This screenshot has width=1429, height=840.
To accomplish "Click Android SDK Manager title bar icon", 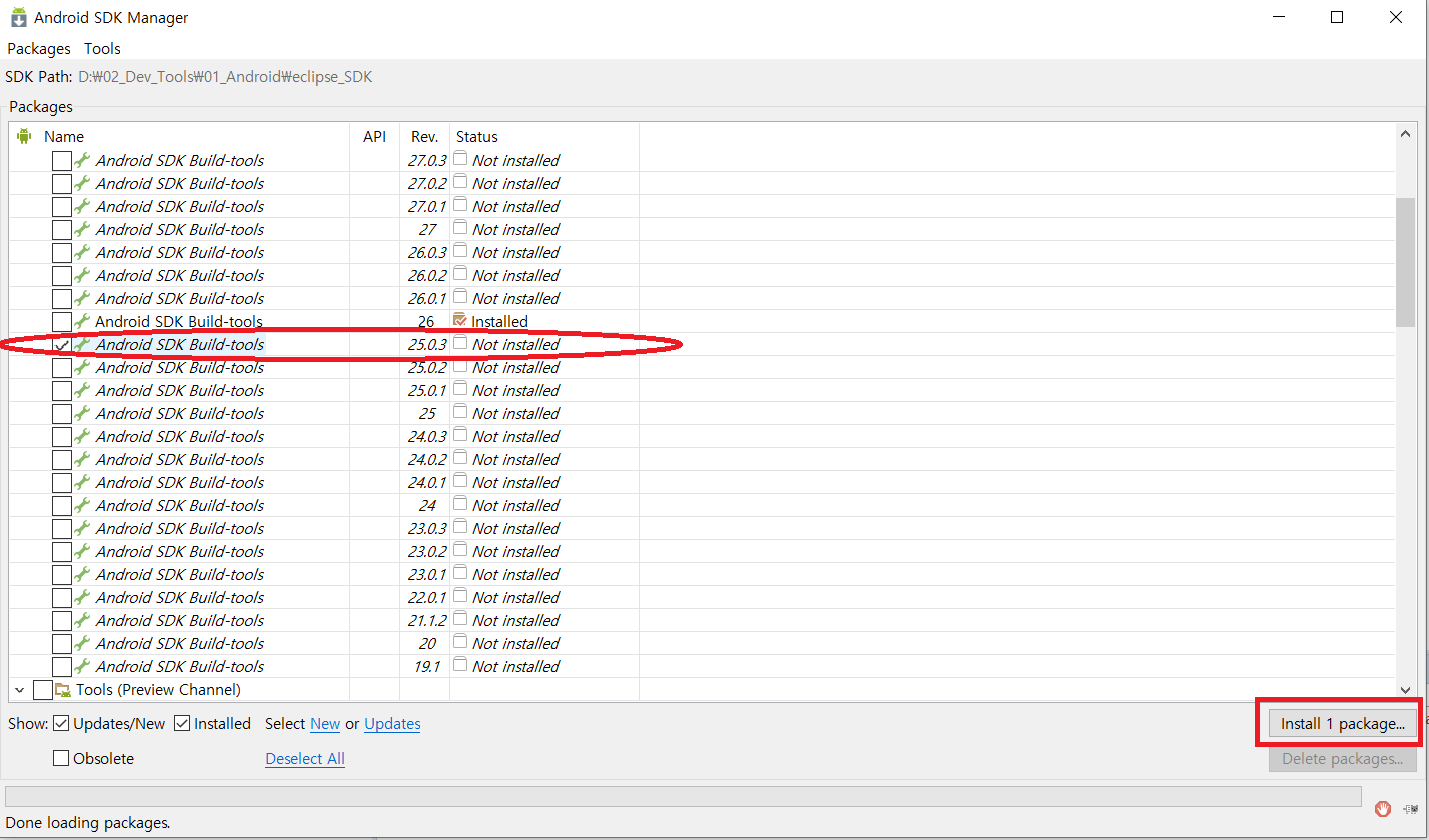I will (x=18, y=17).
